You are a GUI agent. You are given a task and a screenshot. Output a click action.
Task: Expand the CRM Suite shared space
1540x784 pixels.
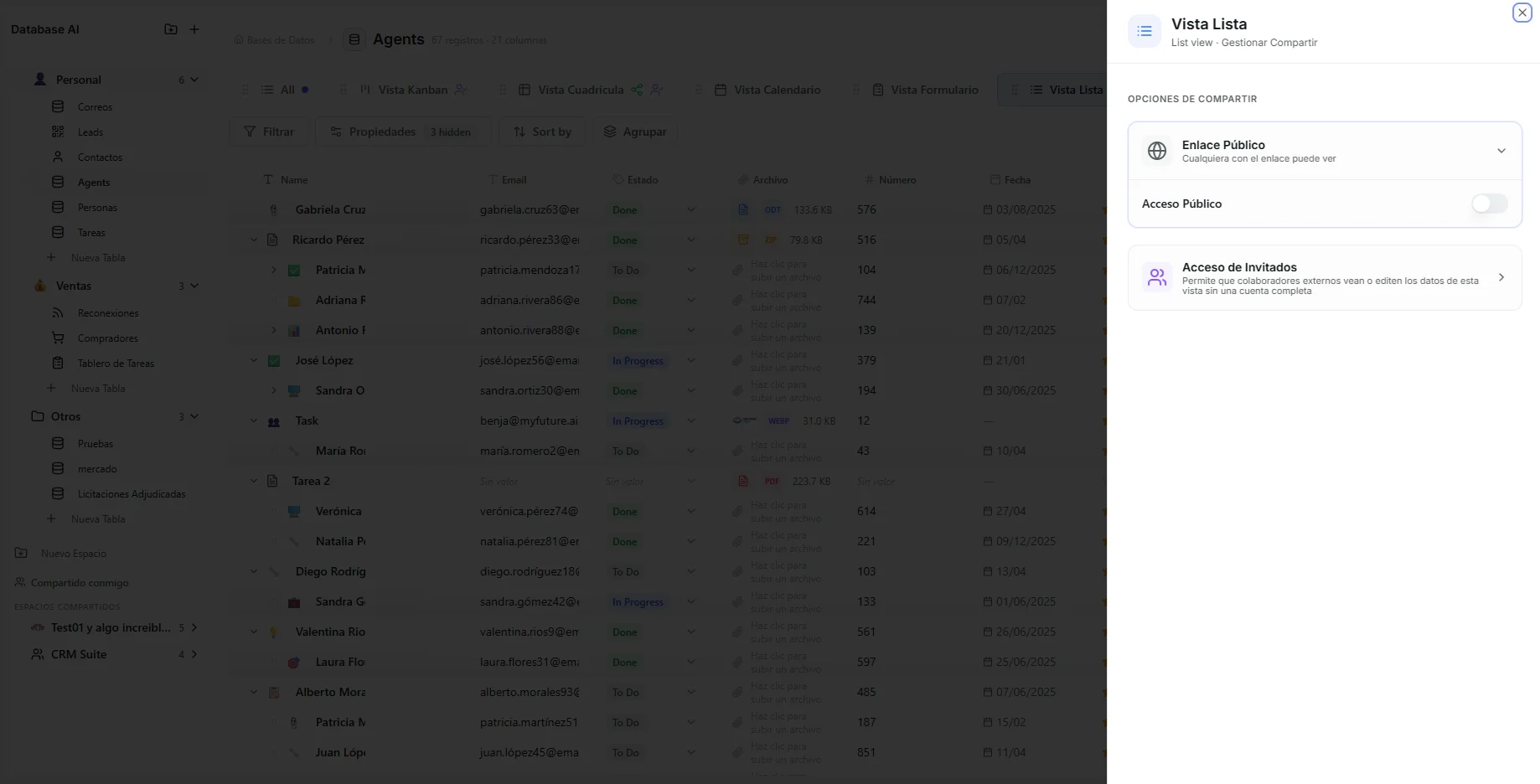pos(194,654)
